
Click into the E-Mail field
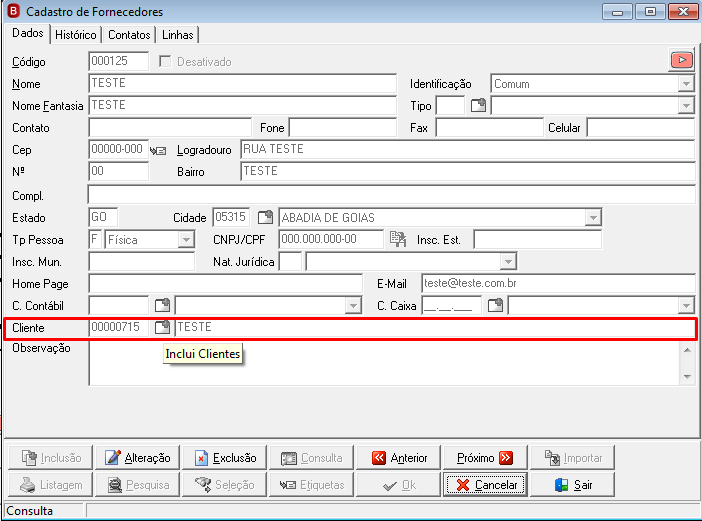coord(558,283)
